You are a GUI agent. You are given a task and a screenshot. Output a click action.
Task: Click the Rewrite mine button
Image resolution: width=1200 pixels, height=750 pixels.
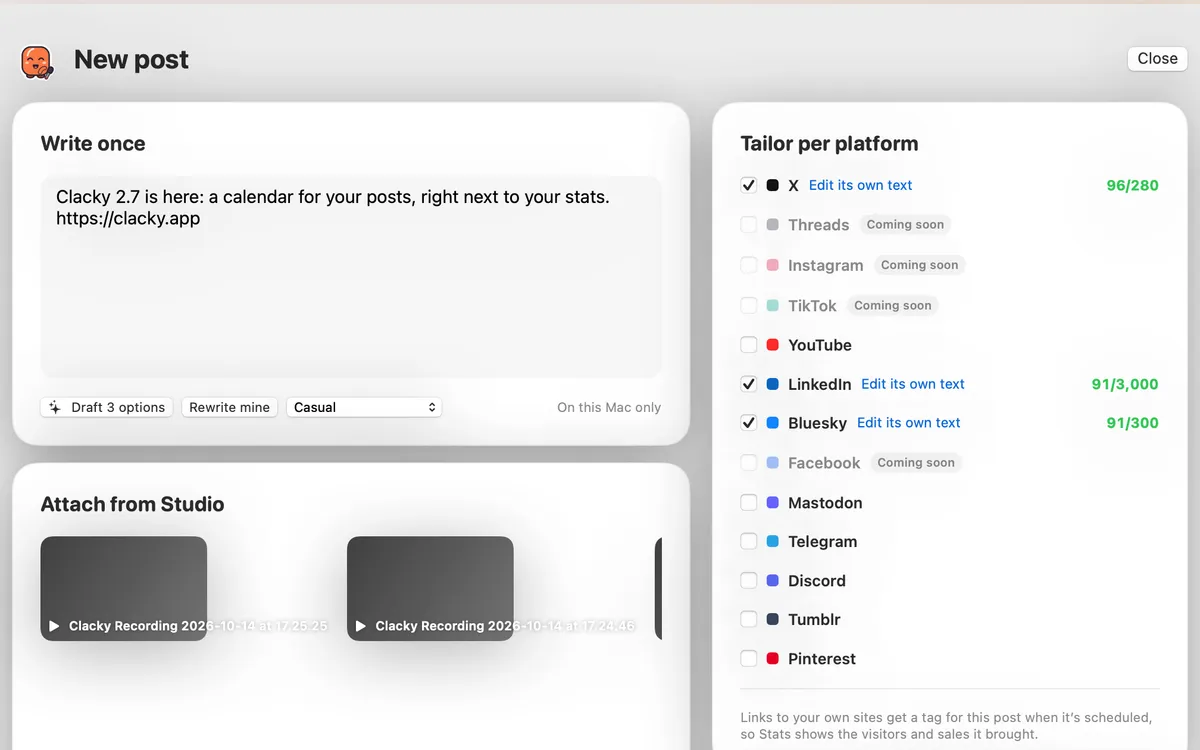(230, 407)
